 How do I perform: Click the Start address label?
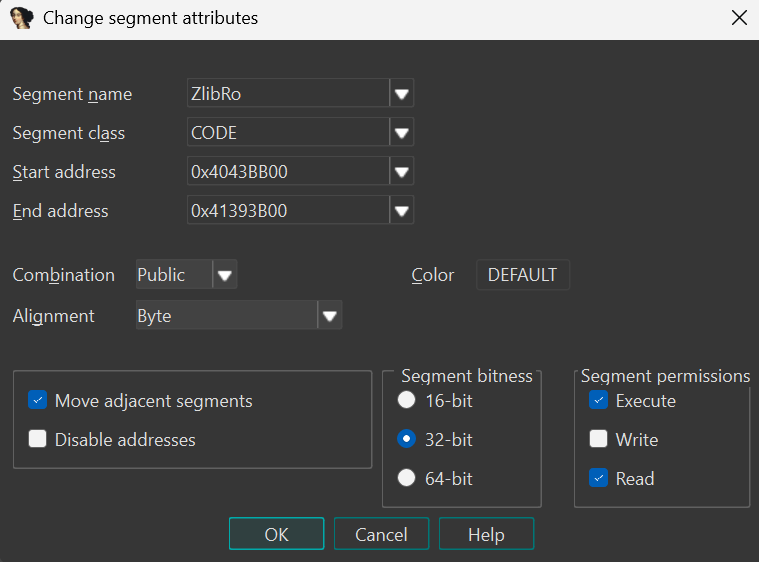64,172
